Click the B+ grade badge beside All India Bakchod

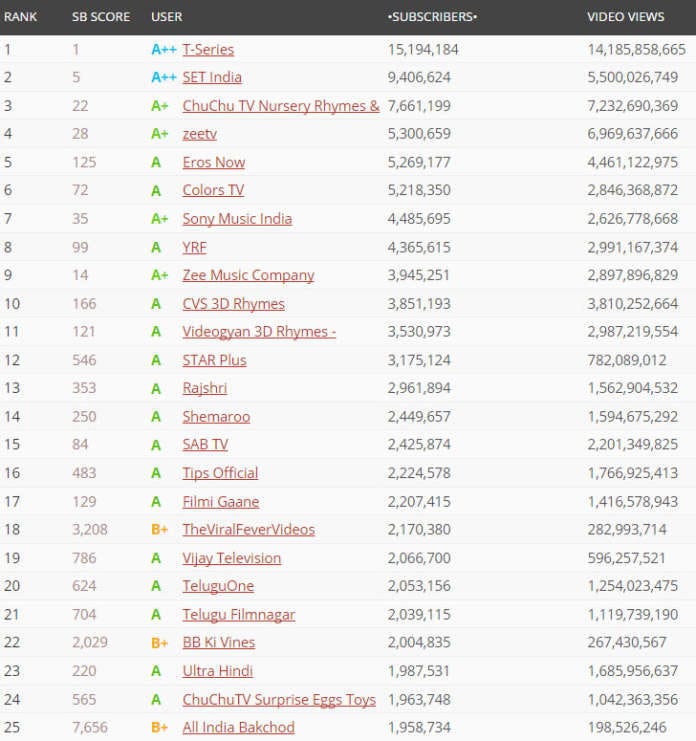click(x=160, y=727)
